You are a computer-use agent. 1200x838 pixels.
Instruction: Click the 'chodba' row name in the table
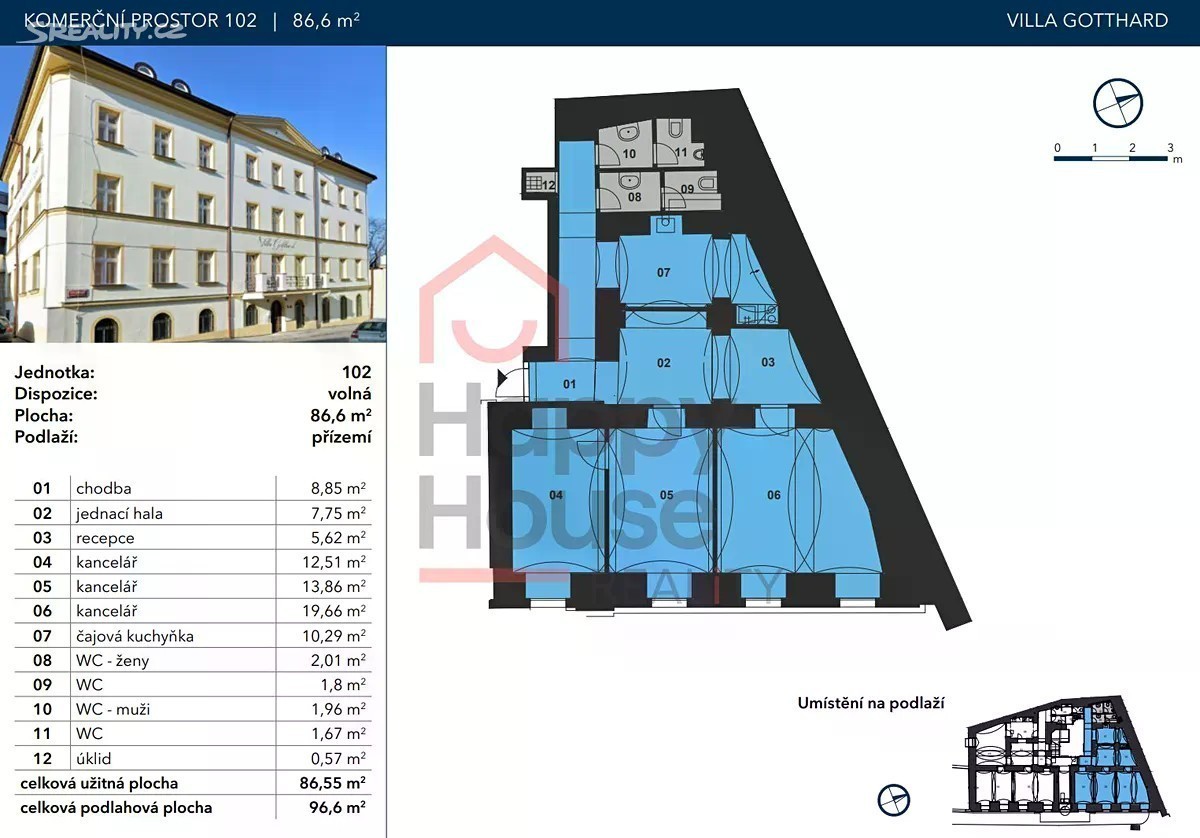click(103, 489)
